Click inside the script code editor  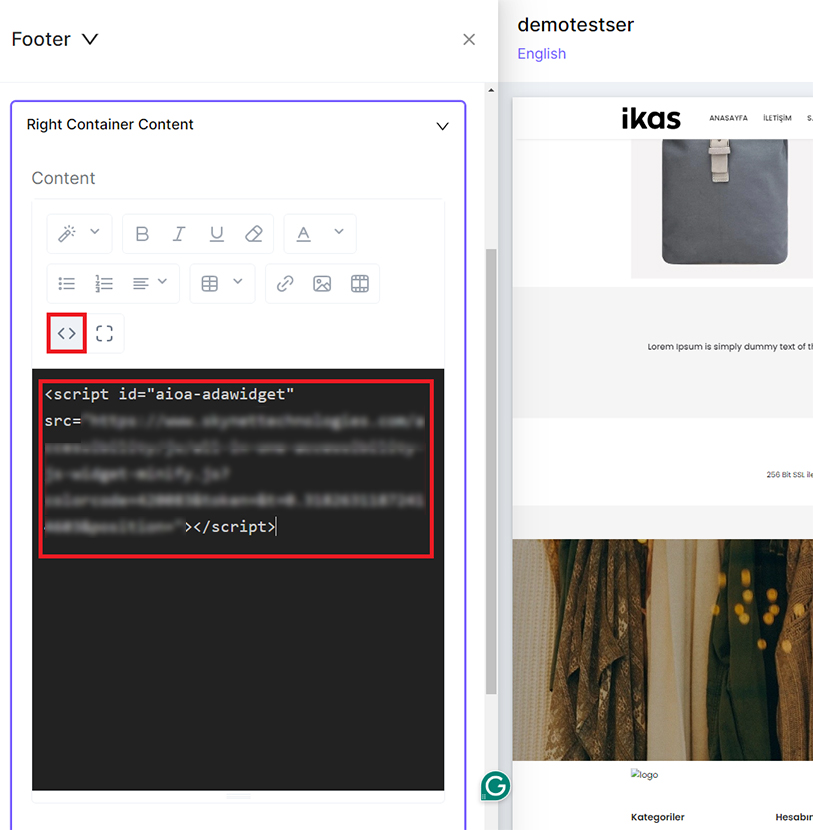[238, 650]
